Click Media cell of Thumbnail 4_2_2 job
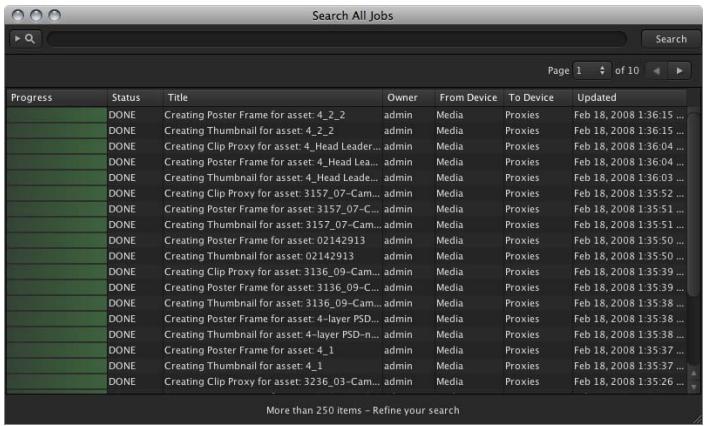704x426 pixels. coord(449,131)
